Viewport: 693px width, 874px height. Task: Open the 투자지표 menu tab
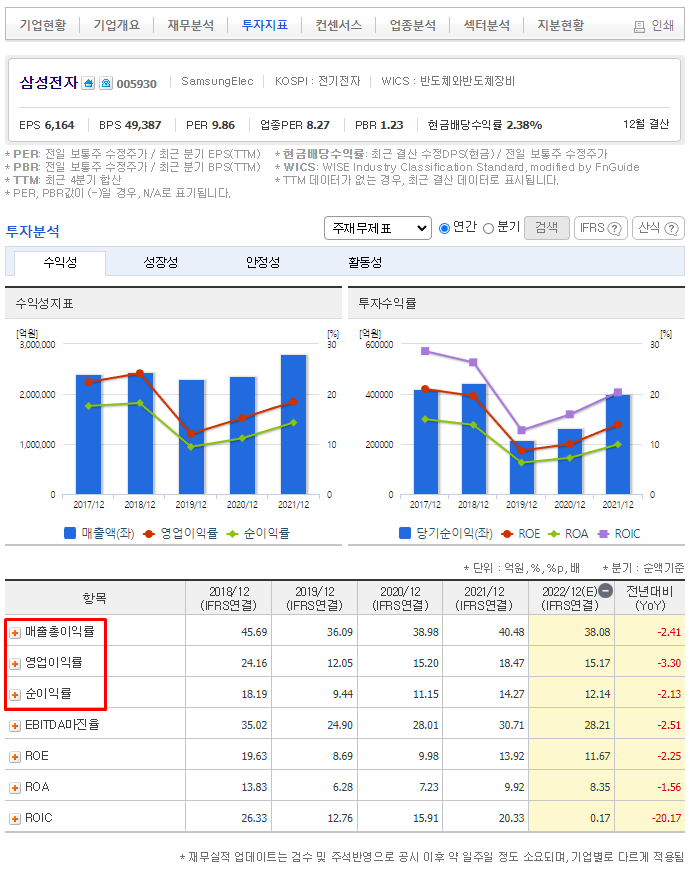point(265,25)
